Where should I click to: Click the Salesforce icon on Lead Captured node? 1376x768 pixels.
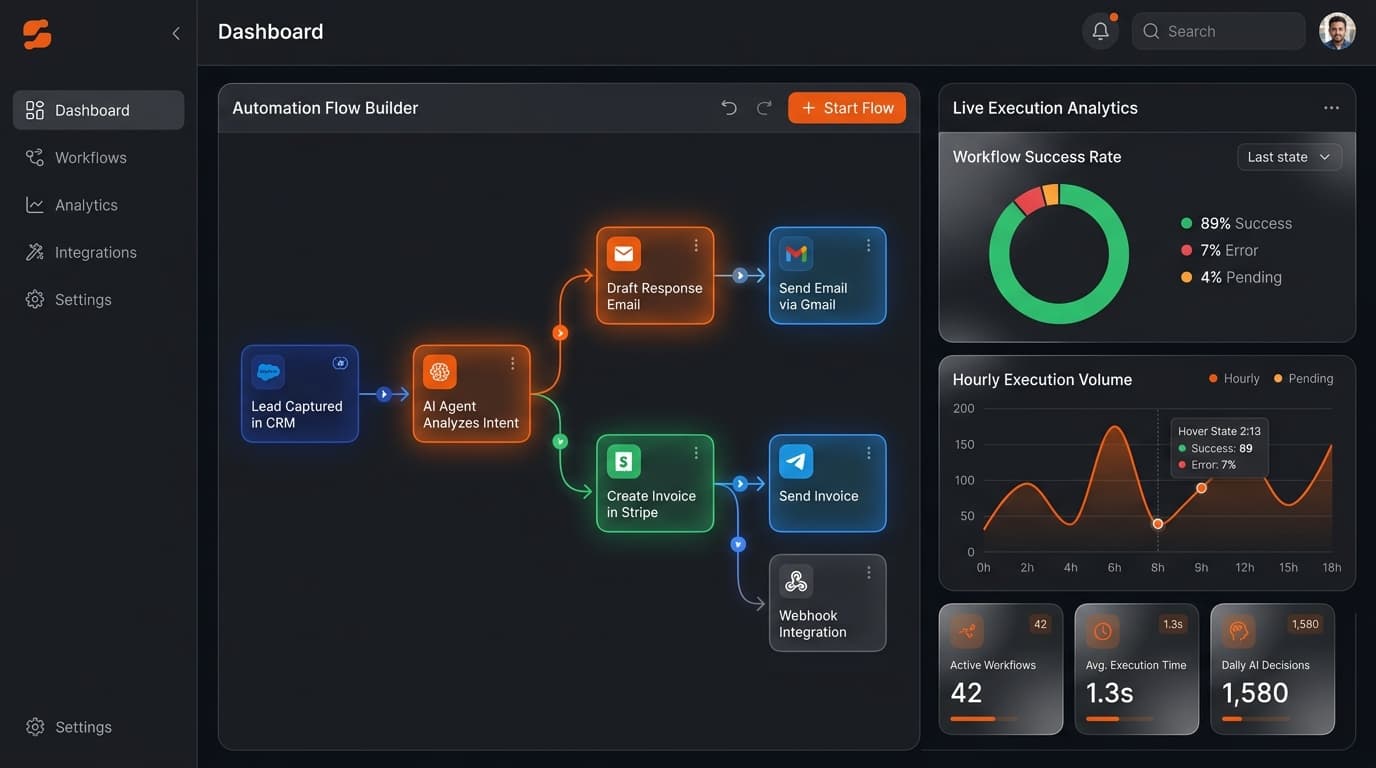coord(268,372)
